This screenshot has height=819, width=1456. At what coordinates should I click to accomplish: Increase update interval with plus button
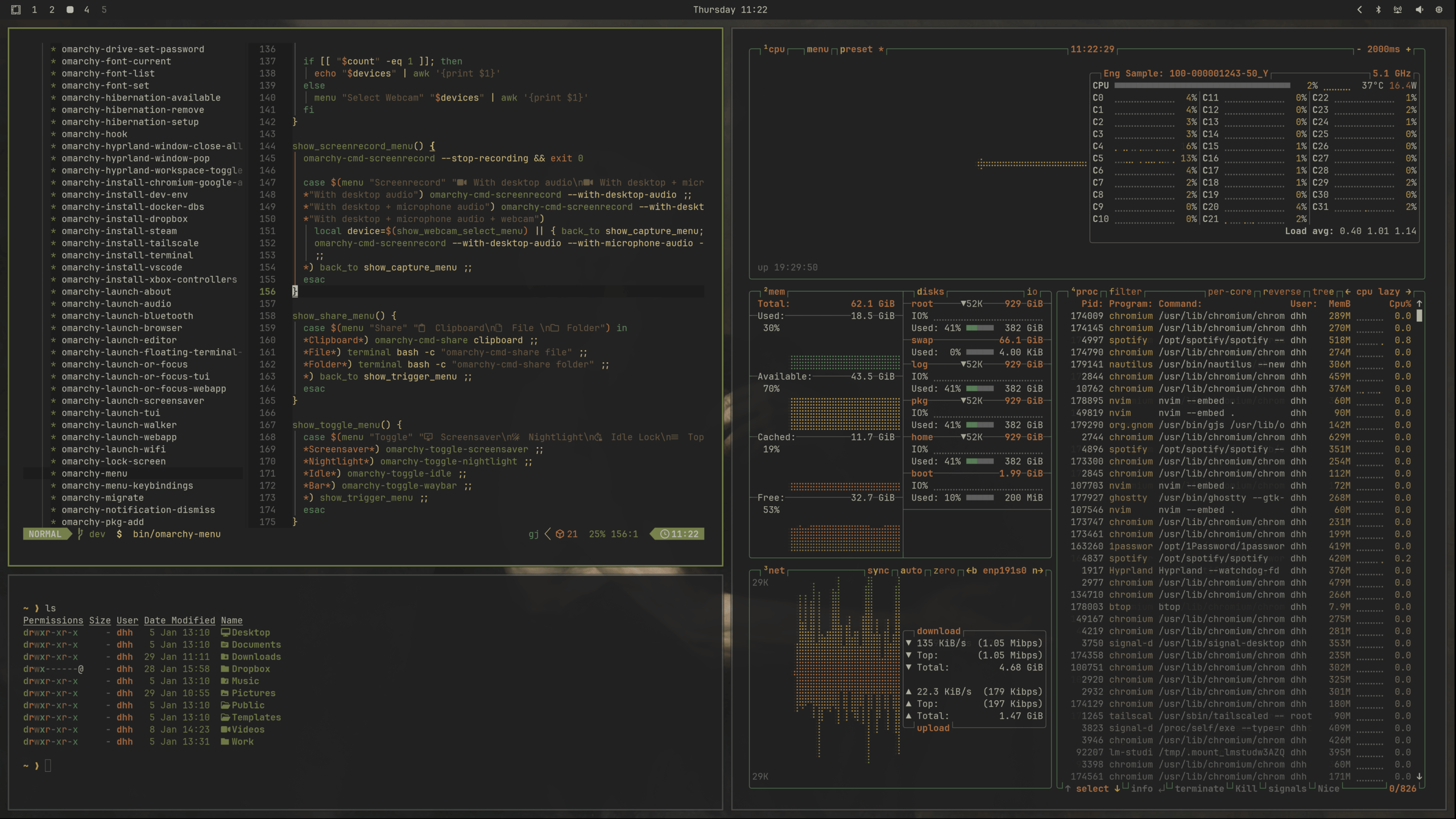1408,49
